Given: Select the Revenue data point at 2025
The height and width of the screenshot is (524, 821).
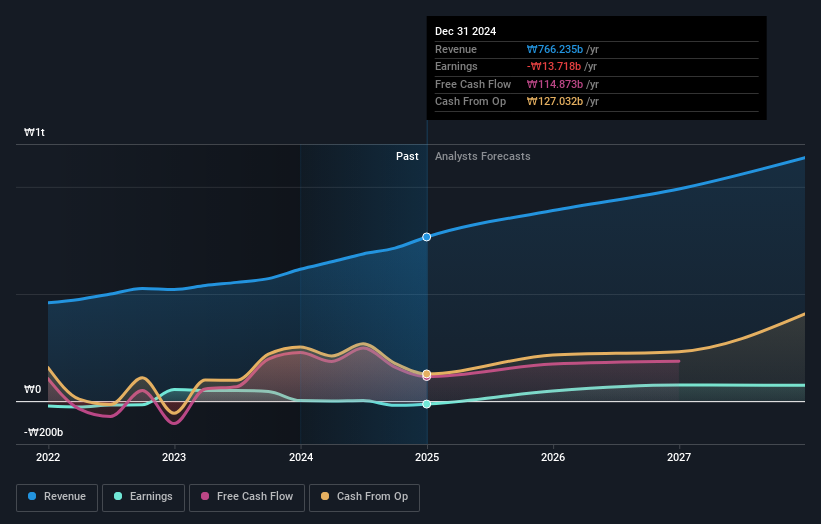Looking at the screenshot, I should (x=427, y=237).
